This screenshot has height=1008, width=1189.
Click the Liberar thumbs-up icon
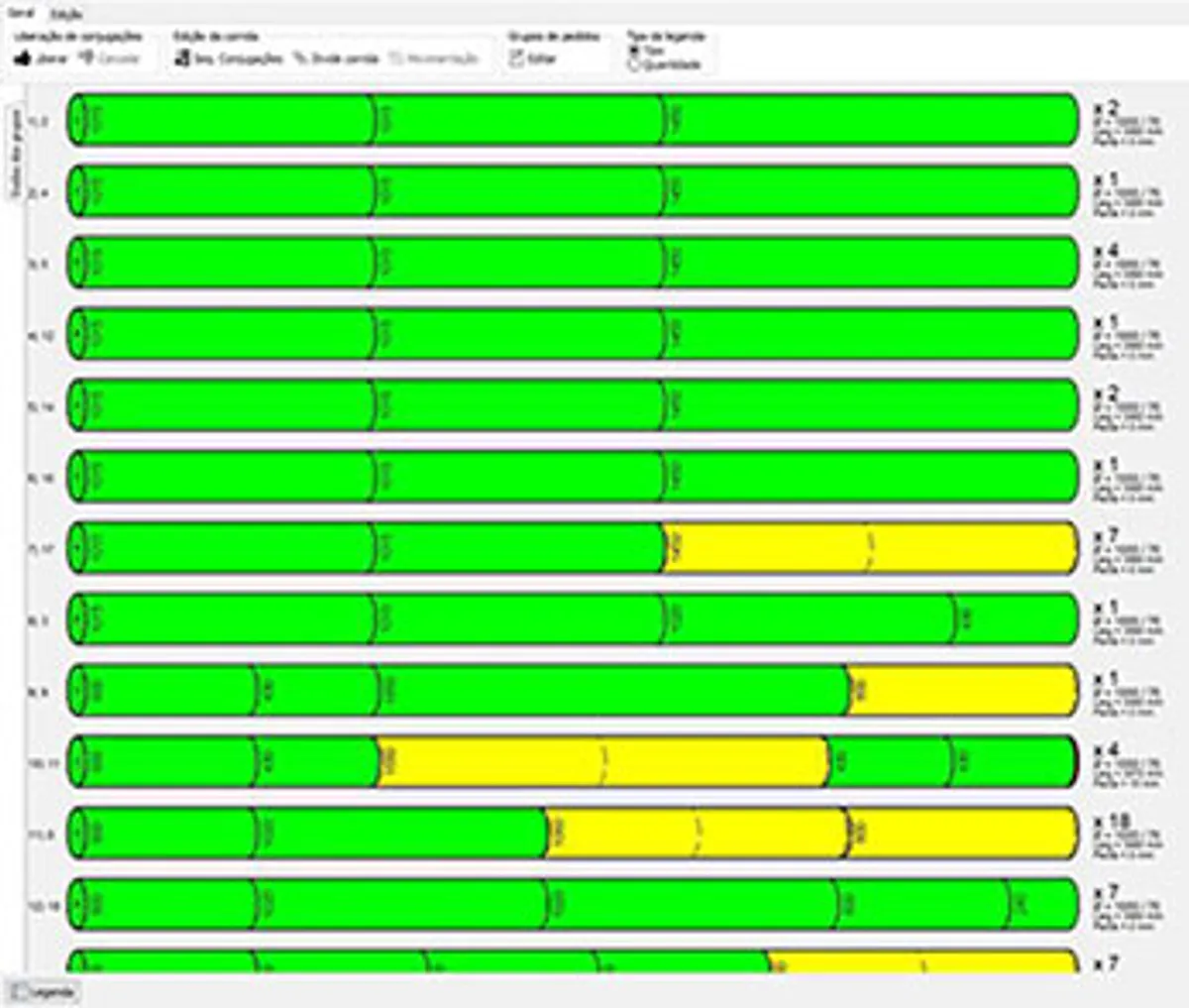tap(22, 58)
